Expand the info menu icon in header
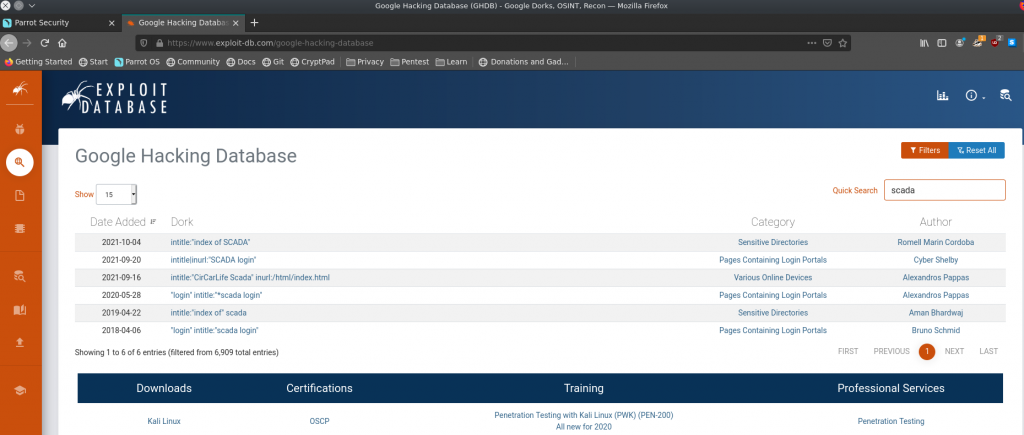The image size is (1024, 435). pos(974,96)
